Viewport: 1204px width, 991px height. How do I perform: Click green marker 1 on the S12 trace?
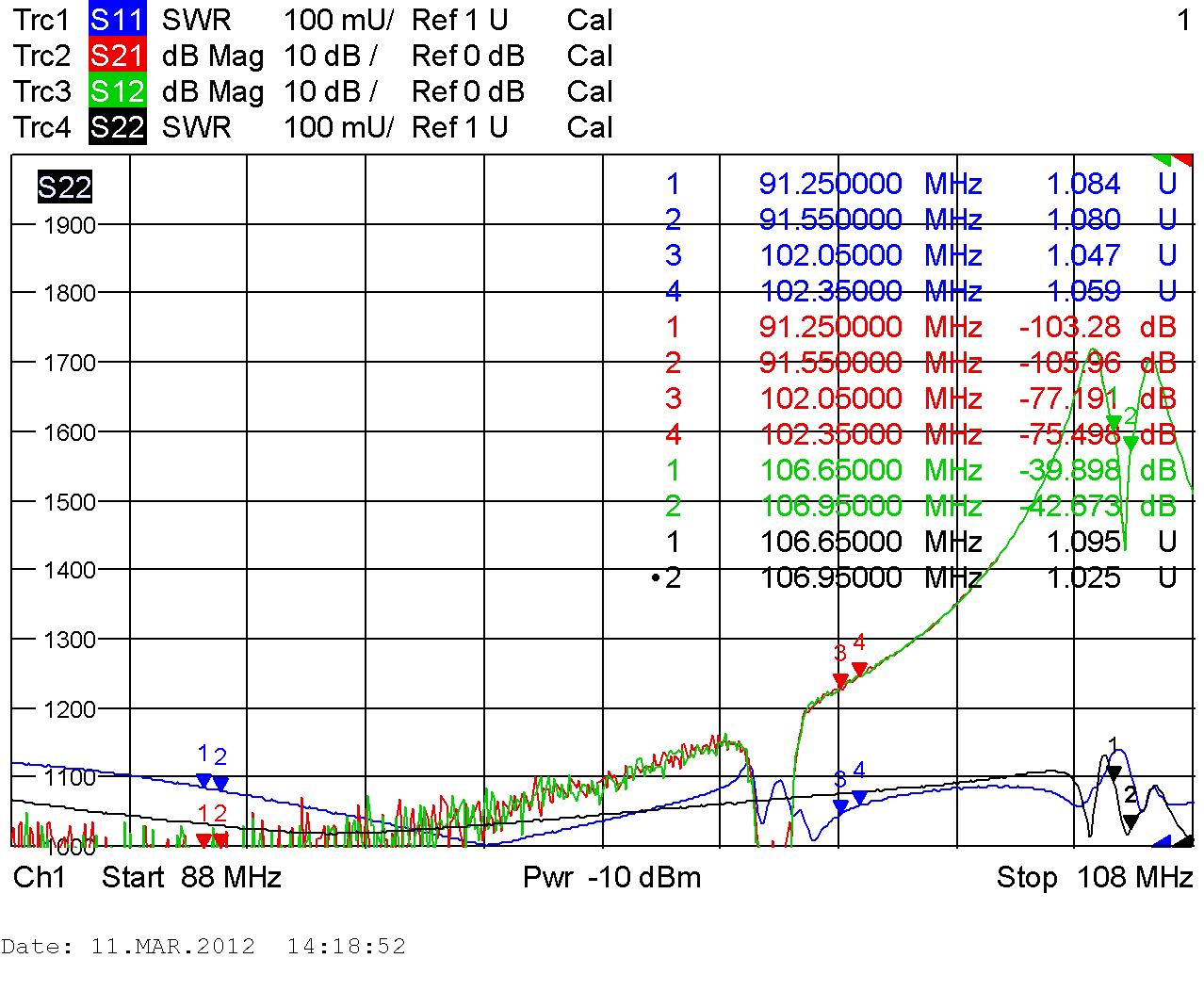[x=1114, y=421]
